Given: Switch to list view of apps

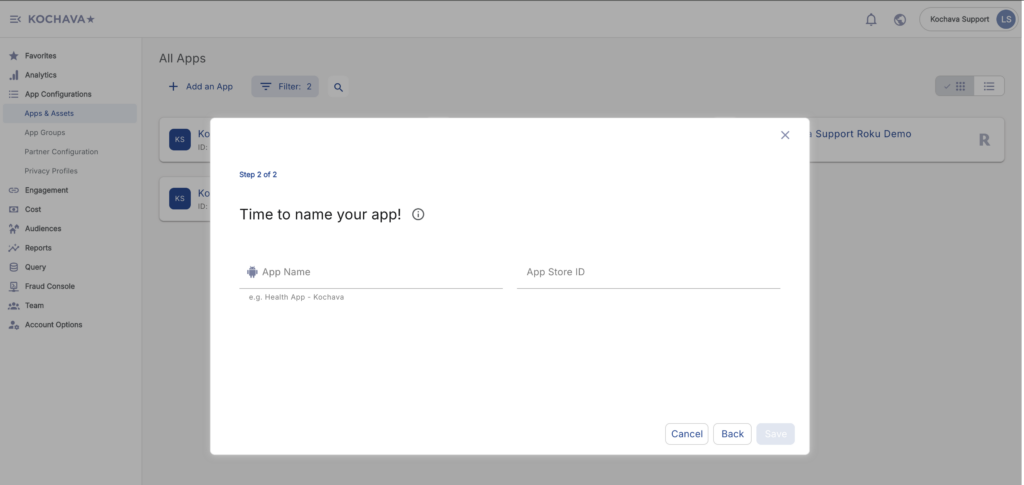Looking at the screenshot, I should (x=988, y=86).
